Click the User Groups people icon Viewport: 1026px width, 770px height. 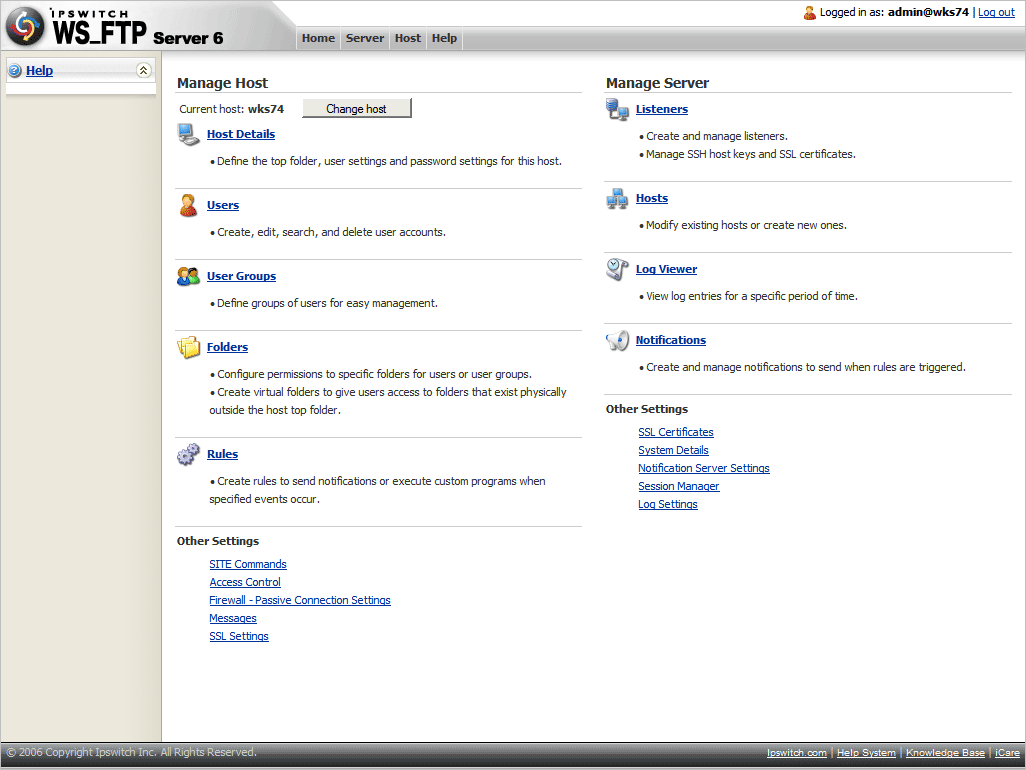pyautogui.click(x=188, y=276)
